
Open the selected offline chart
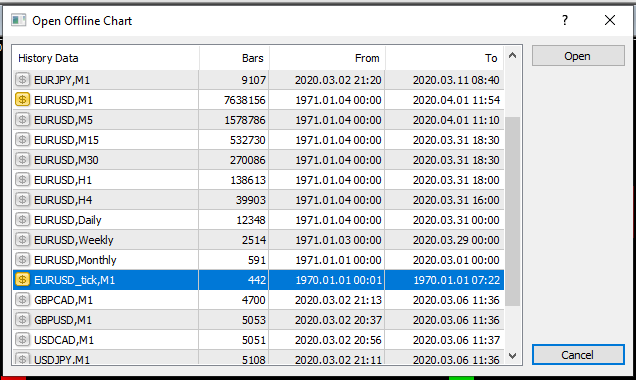[x=578, y=56]
